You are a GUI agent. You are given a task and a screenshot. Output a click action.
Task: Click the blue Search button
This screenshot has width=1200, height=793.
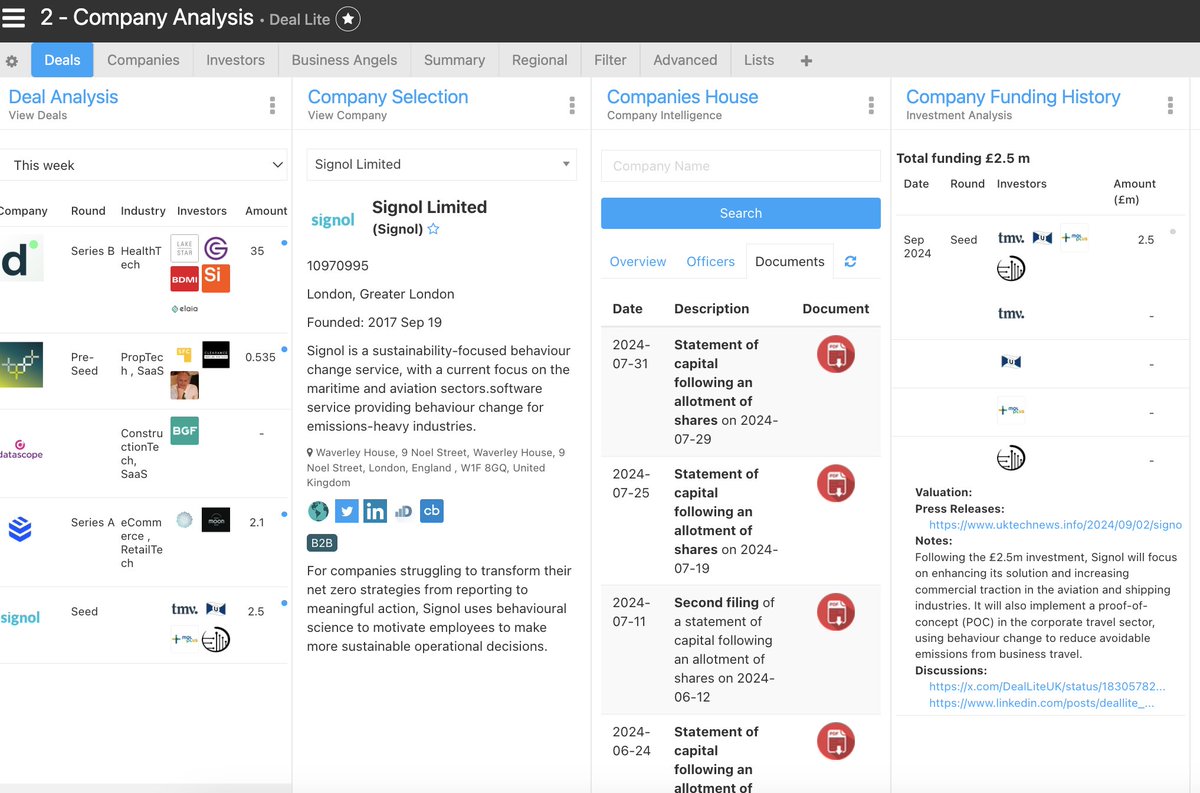pyautogui.click(x=741, y=213)
